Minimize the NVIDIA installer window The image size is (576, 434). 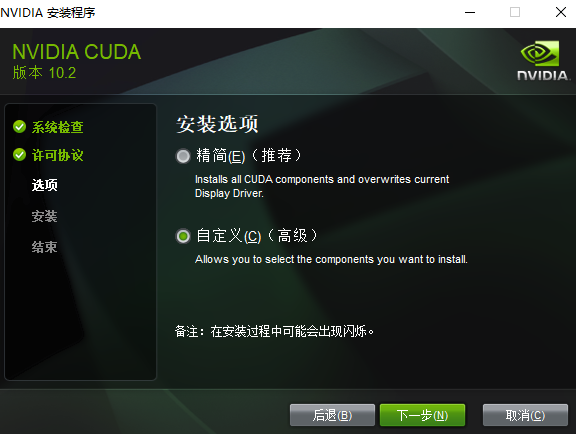coord(470,12)
